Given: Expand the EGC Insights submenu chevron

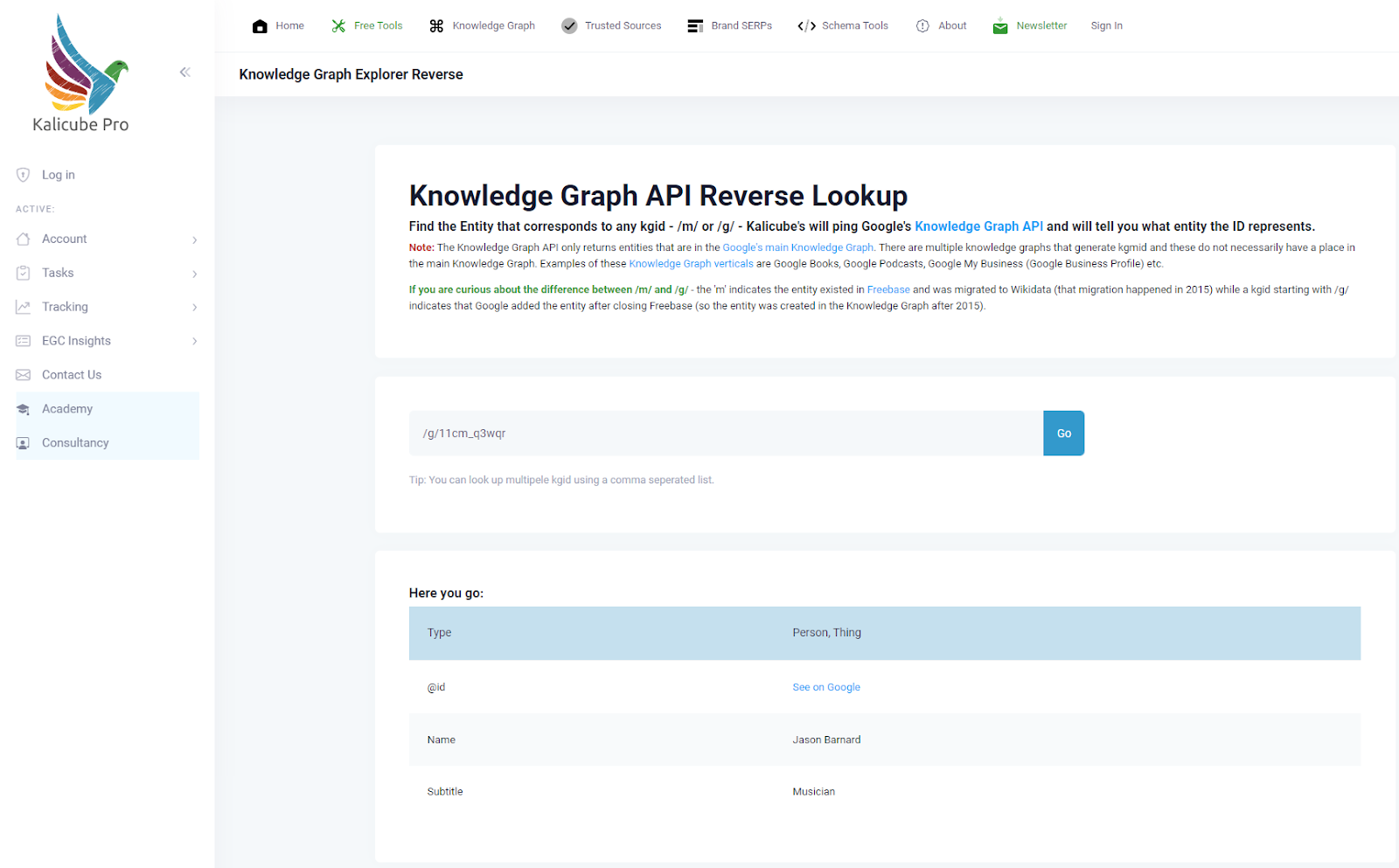Looking at the screenshot, I should pos(195,342).
